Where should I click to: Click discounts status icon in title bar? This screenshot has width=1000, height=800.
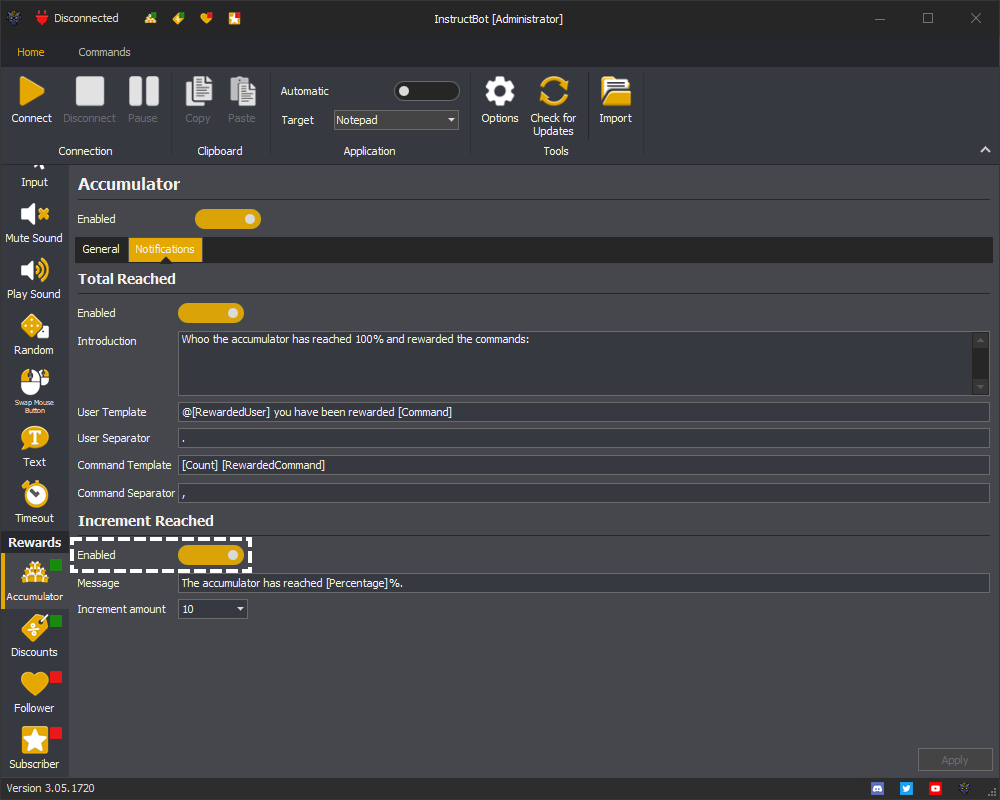click(x=179, y=19)
